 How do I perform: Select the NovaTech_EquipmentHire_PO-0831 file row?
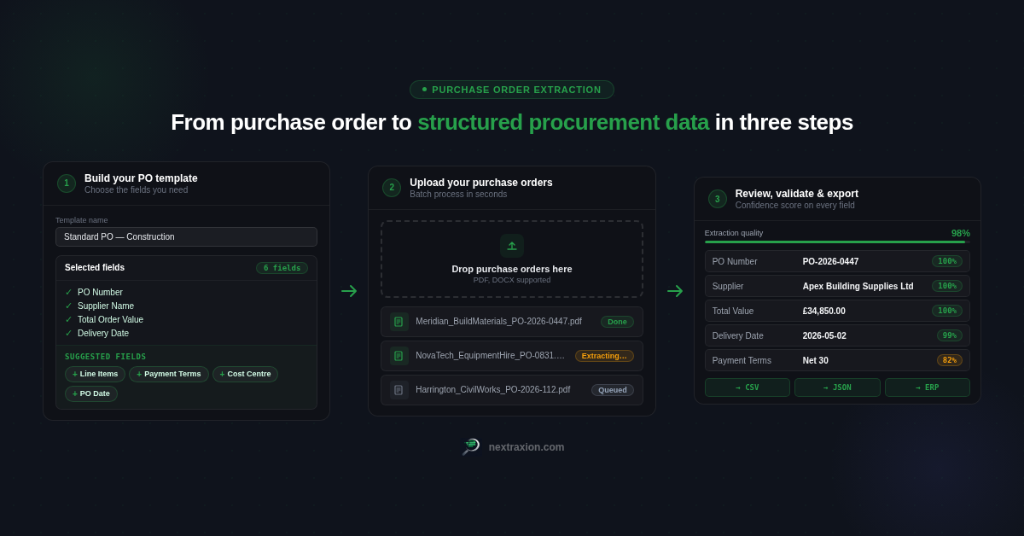coord(512,356)
